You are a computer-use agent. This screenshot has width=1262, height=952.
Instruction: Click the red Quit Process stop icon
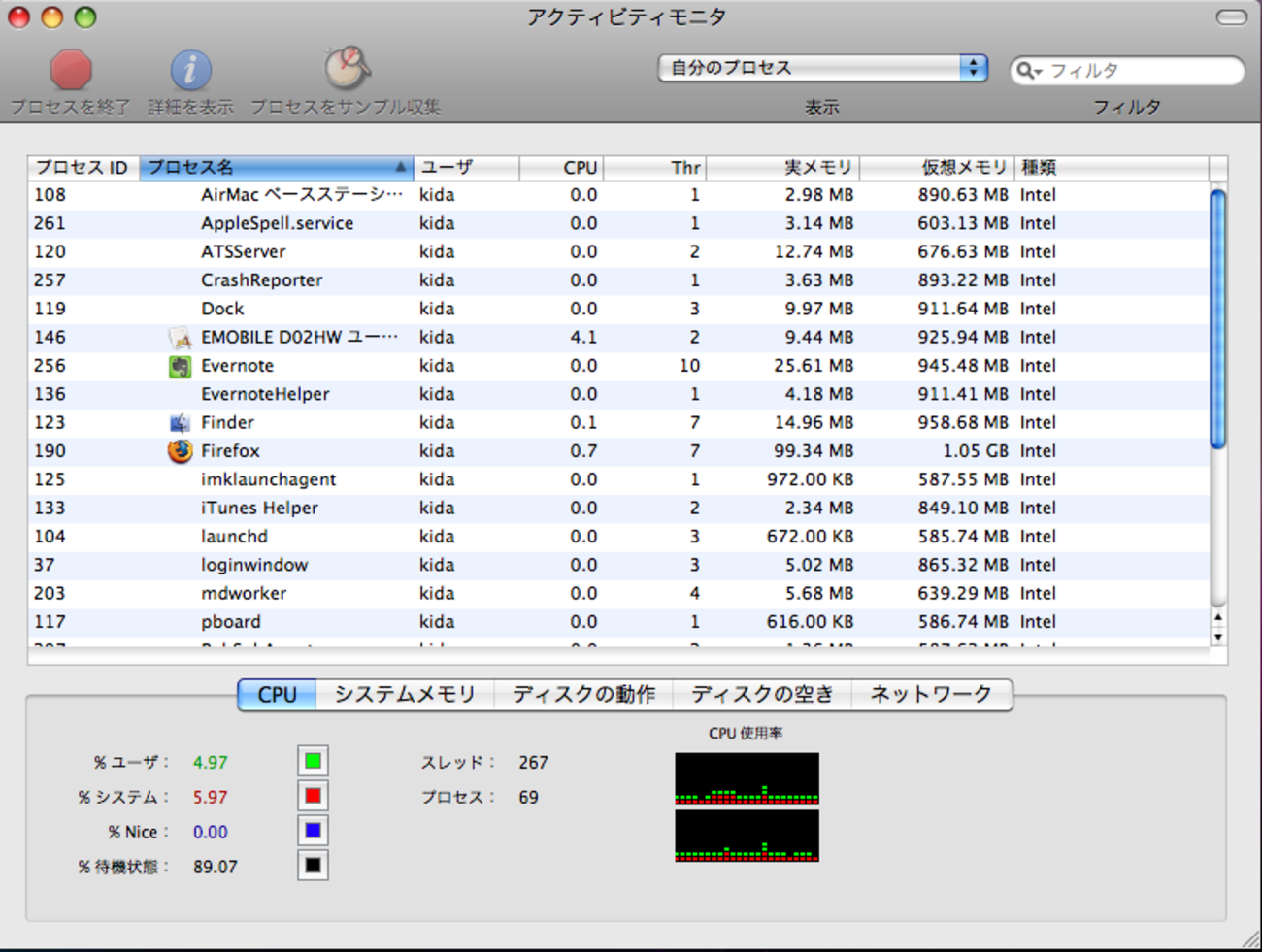coord(71,70)
